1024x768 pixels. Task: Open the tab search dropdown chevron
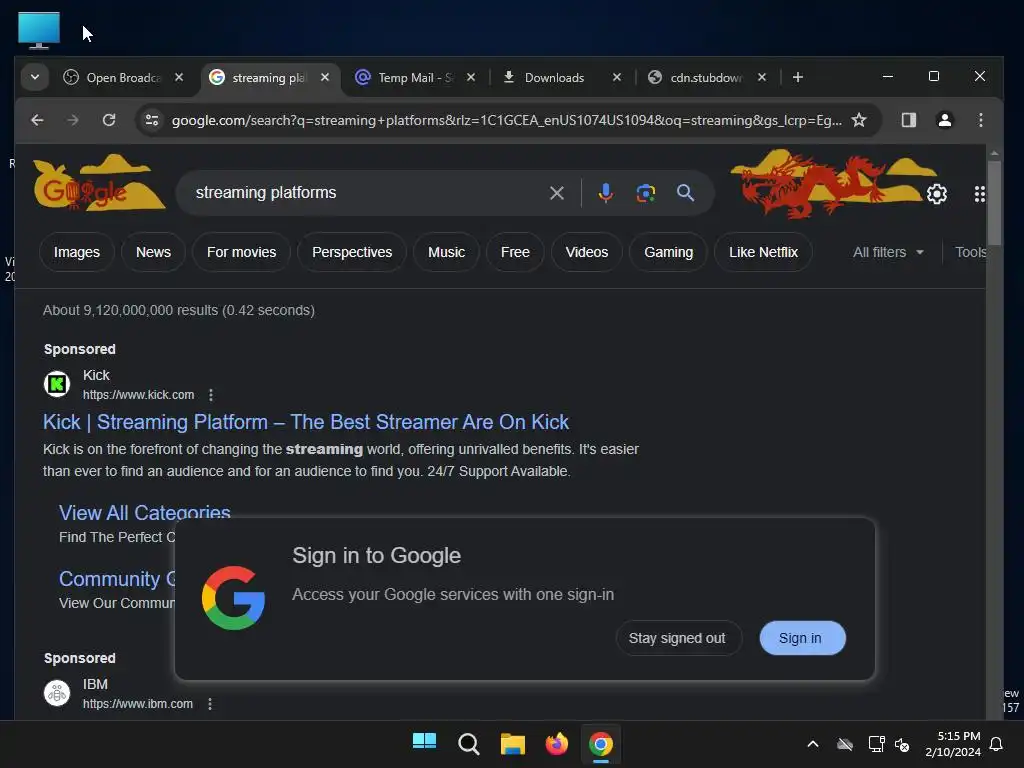coord(35,77)
